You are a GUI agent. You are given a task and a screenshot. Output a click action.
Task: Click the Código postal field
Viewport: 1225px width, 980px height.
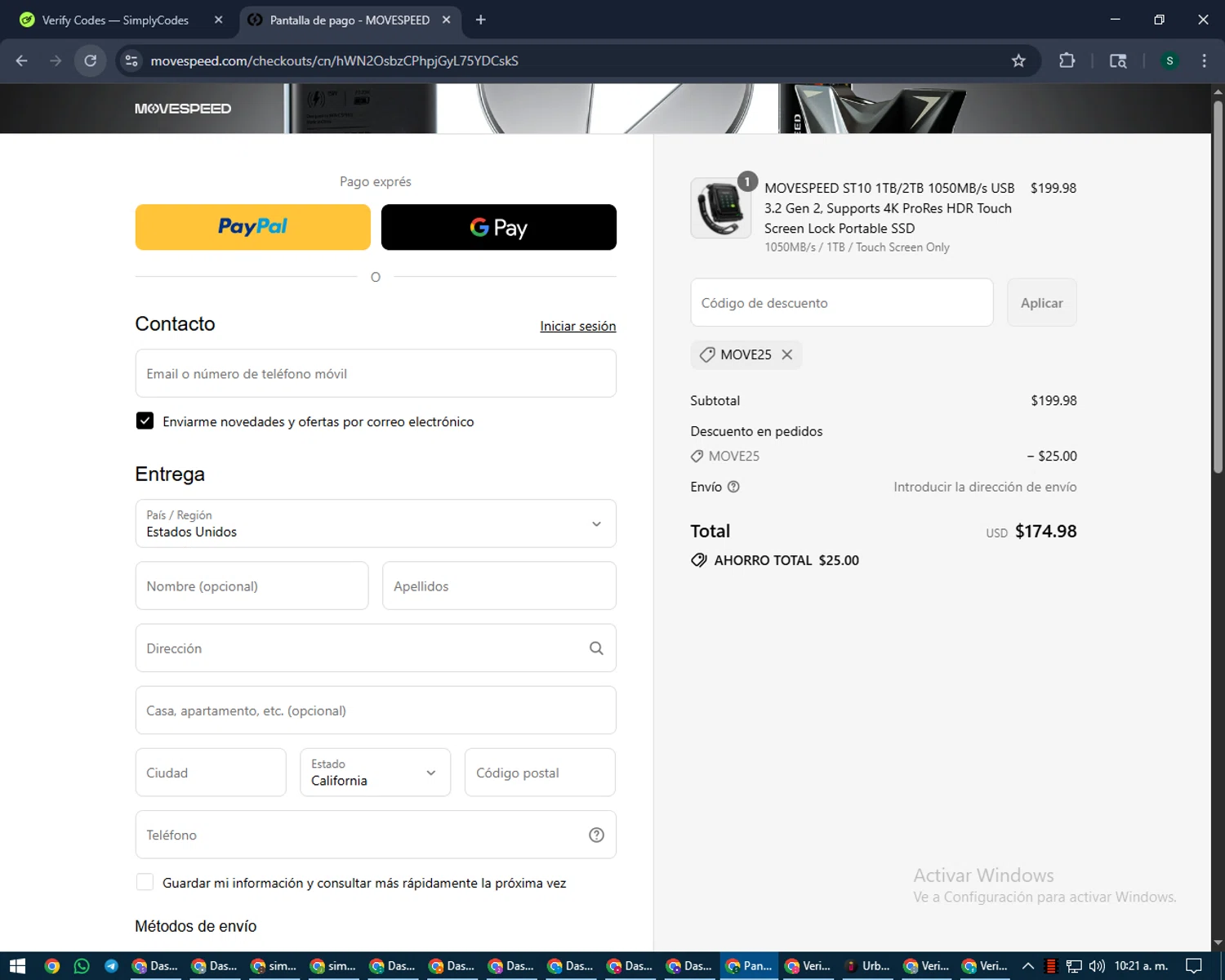point(540,773)
